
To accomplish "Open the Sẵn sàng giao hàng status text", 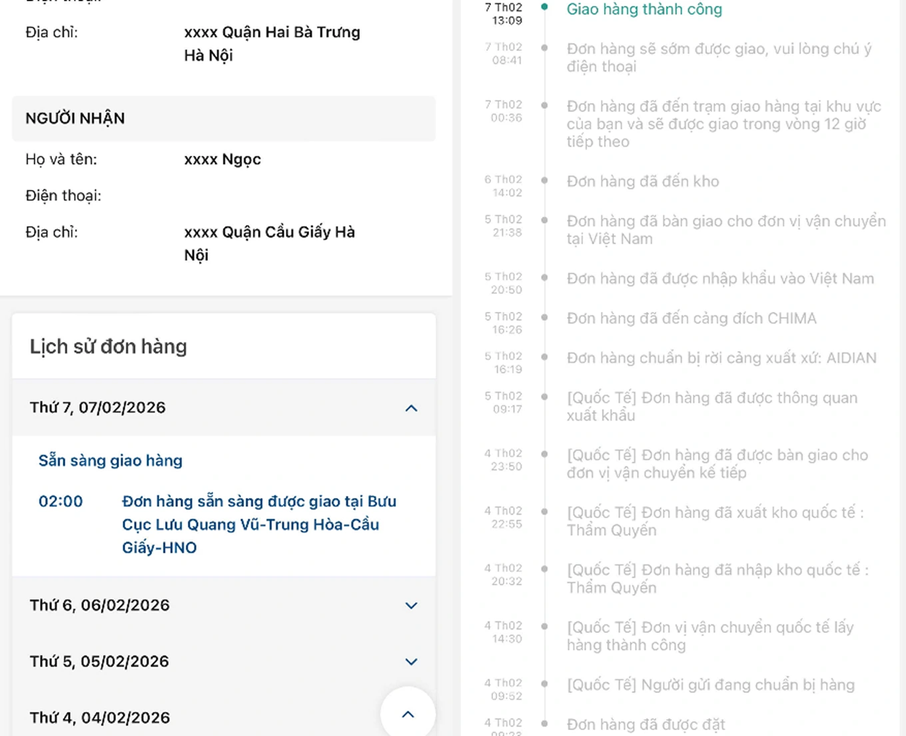I will 110,461.
